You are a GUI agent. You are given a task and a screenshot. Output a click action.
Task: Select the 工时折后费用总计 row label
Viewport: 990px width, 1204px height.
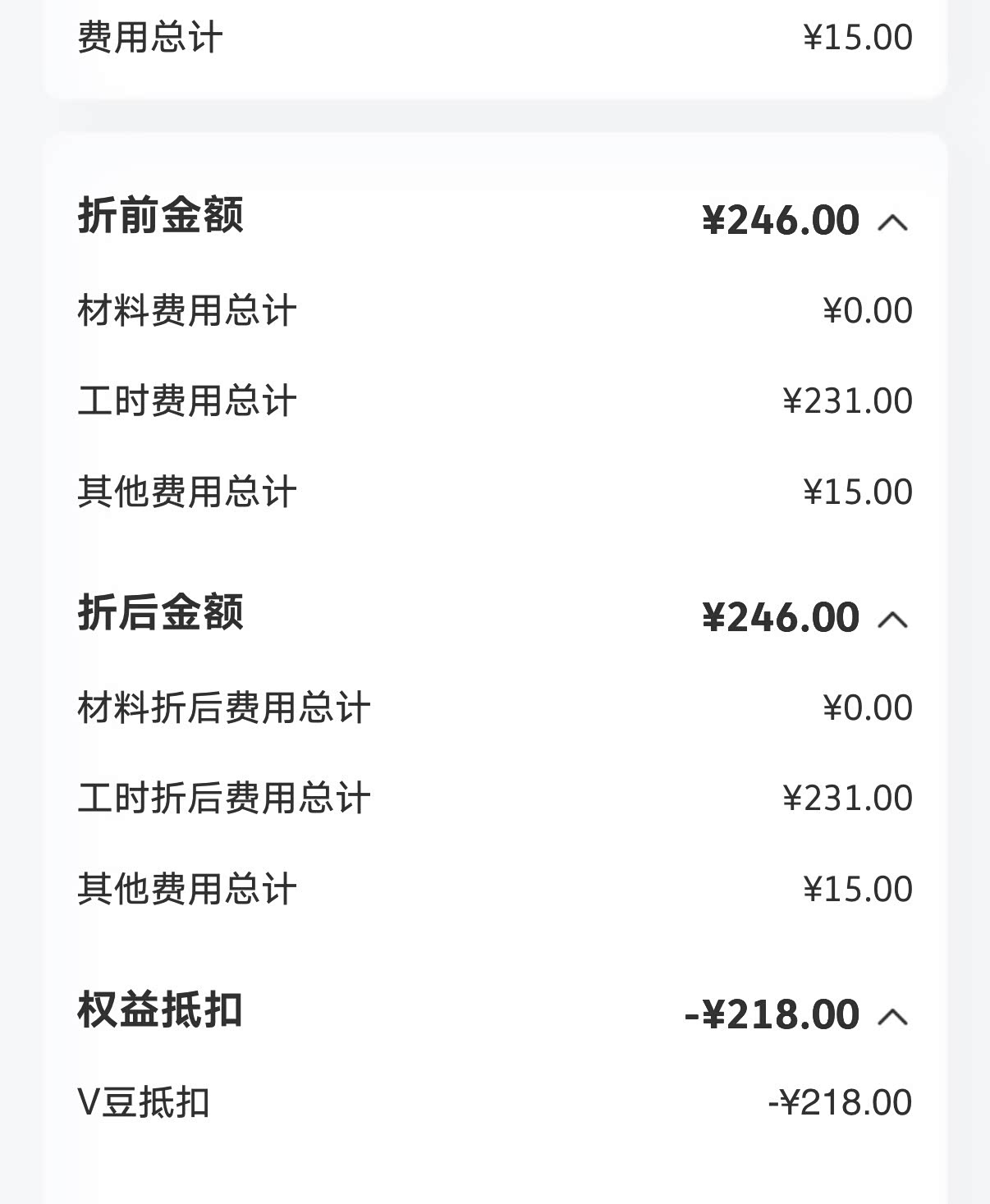tap(224, 799)
